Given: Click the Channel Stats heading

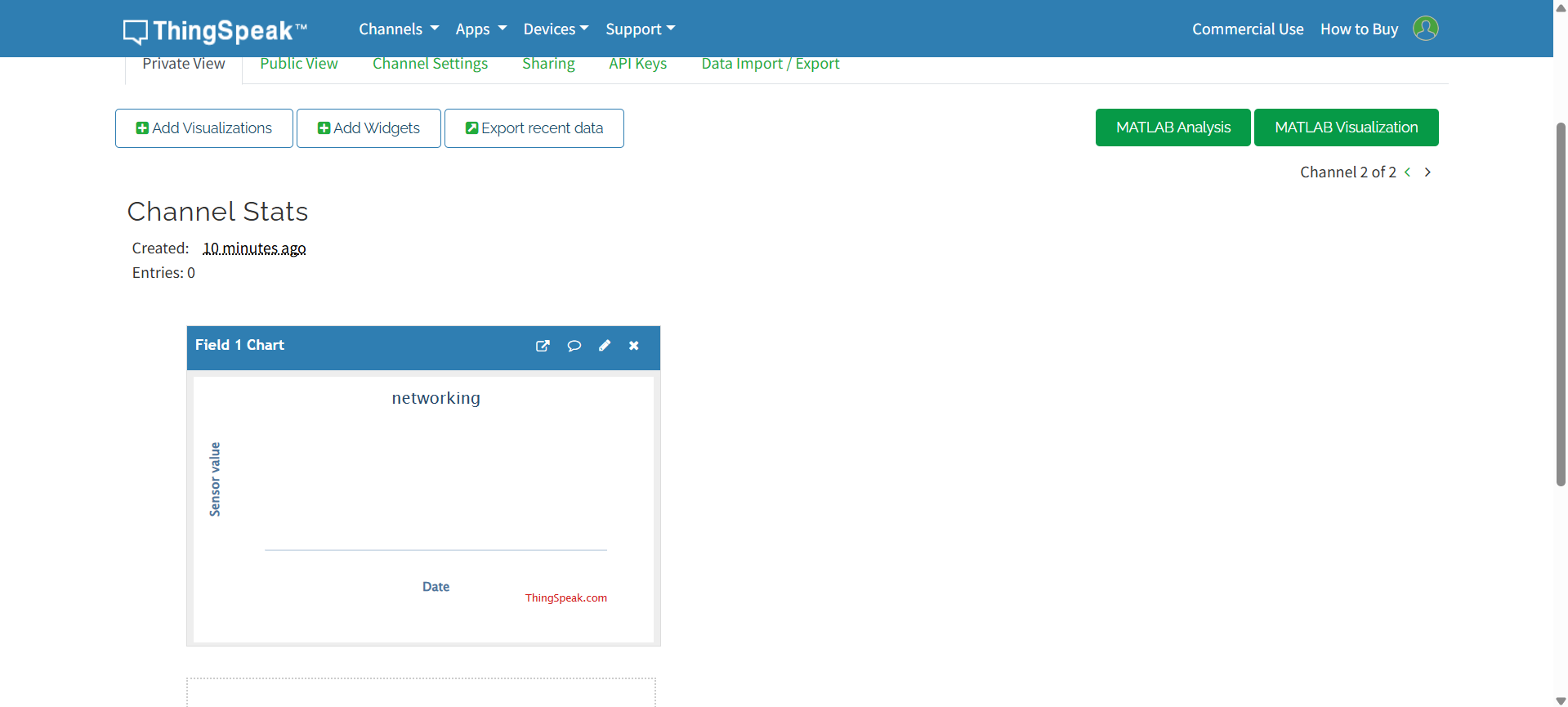Looking at the screenshot, I should (x=217, y=212).
